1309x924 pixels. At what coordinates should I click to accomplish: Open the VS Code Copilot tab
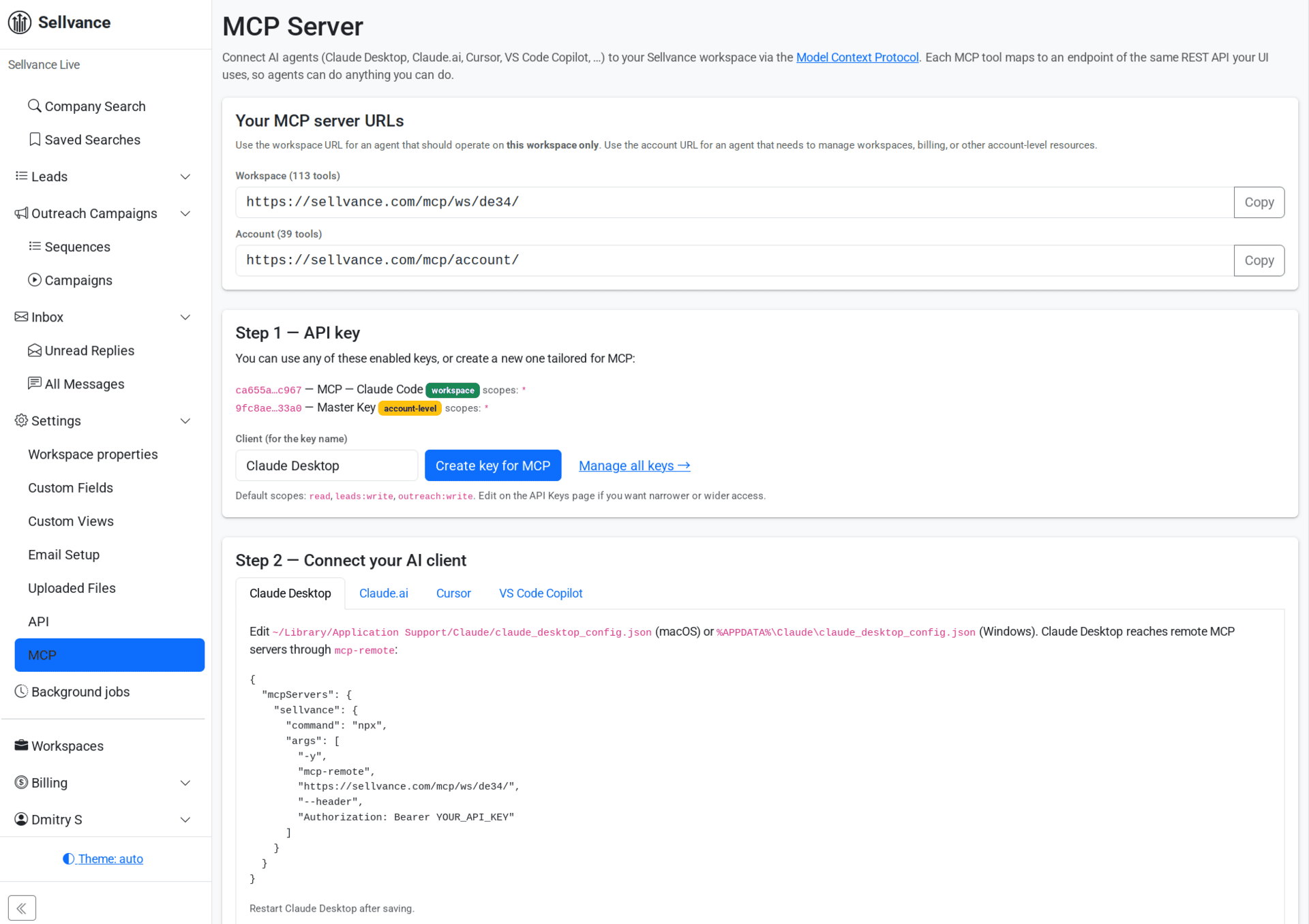point(541,593)
